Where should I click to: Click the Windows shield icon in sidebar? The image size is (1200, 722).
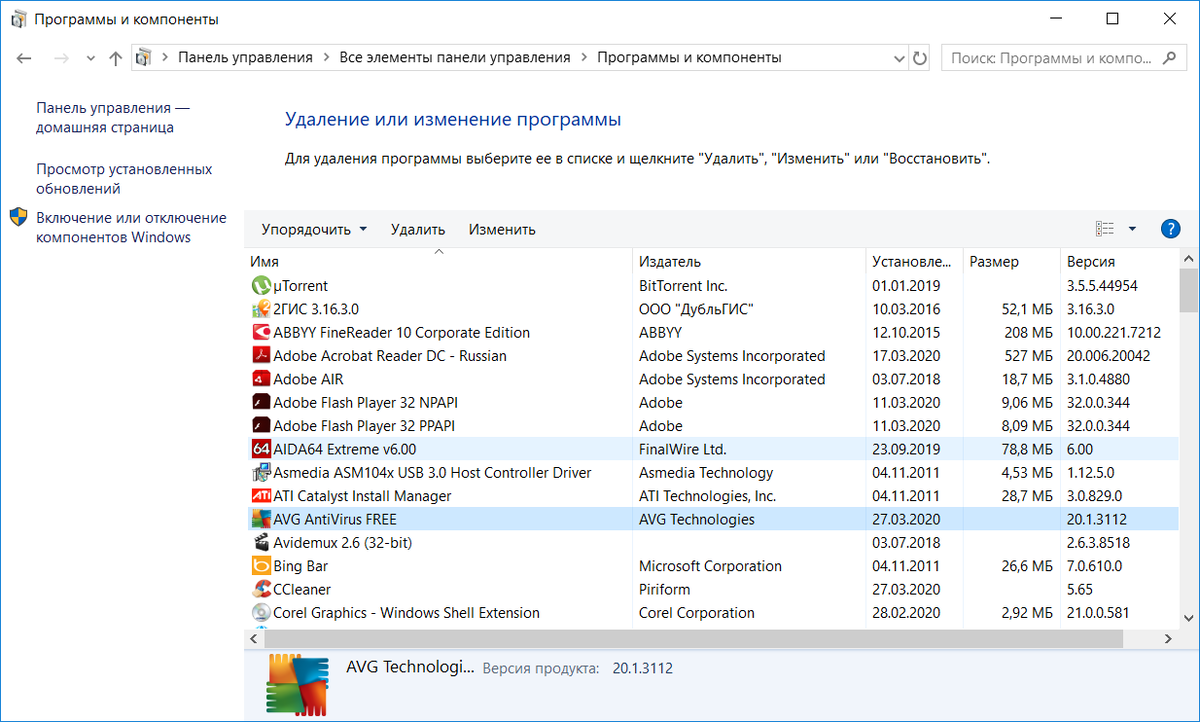[19, 218]
